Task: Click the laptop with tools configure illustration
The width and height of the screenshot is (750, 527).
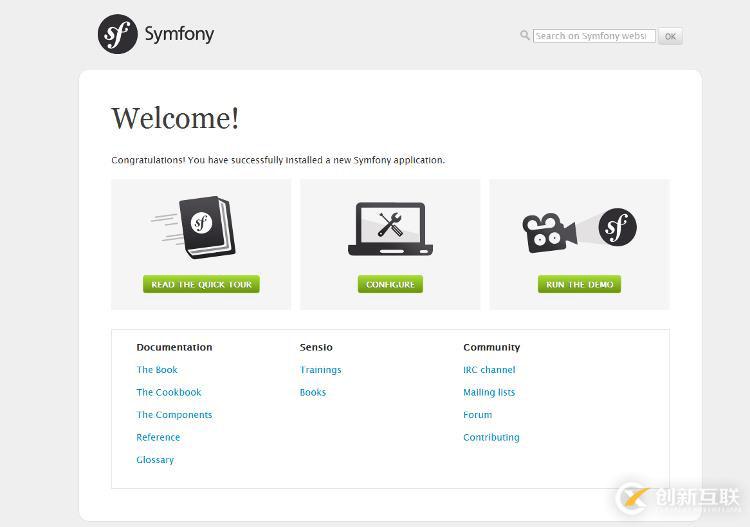Action: coord(390,229)
